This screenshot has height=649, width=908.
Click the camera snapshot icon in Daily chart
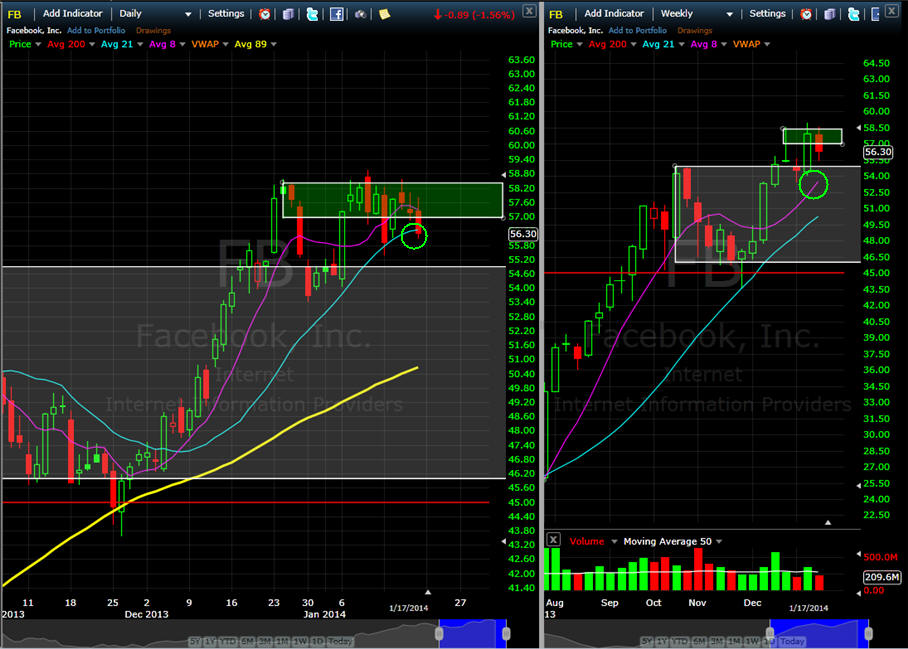coord(360,14)
